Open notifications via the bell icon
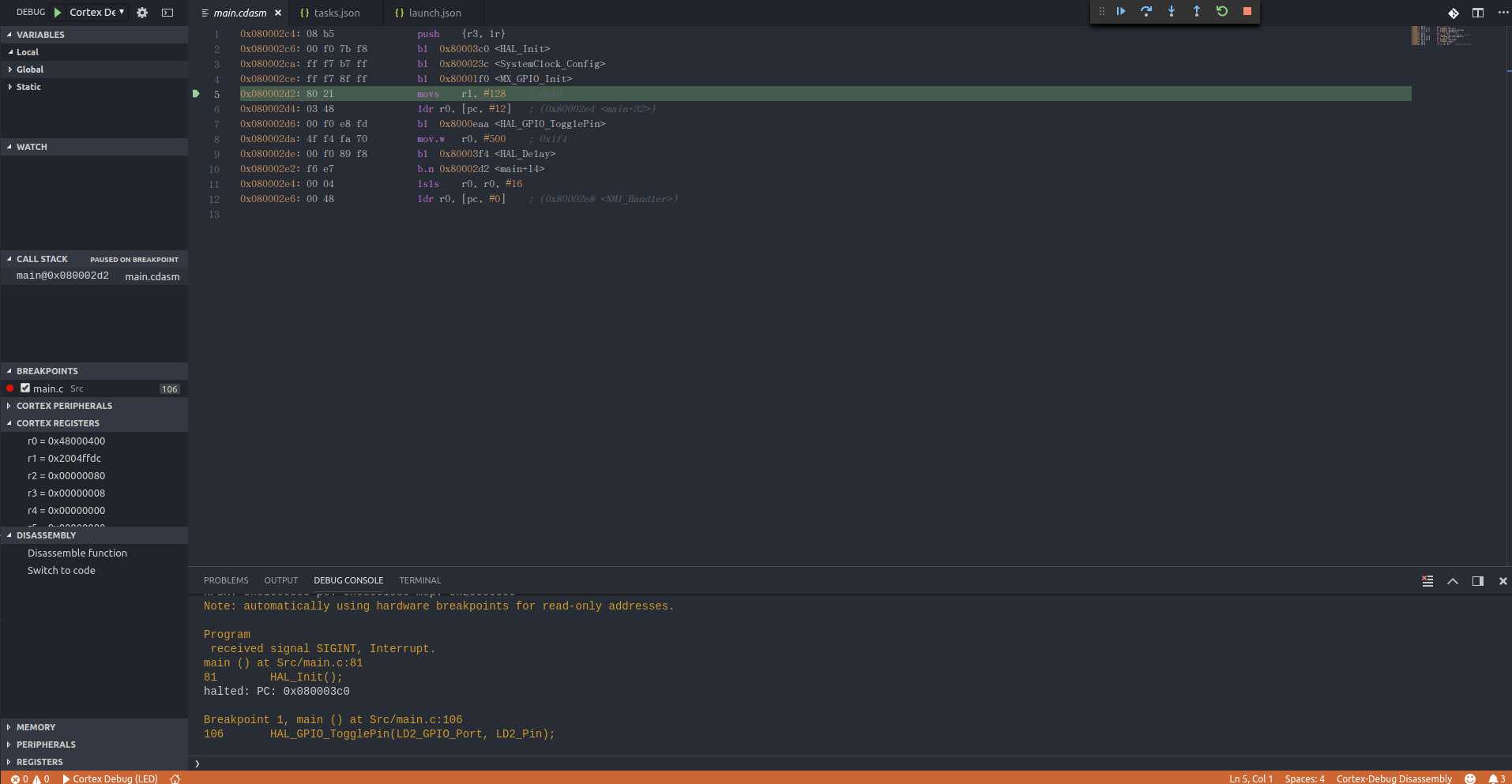The height and width of the screenshot is (784, 1512). [x=1491, y=778]
